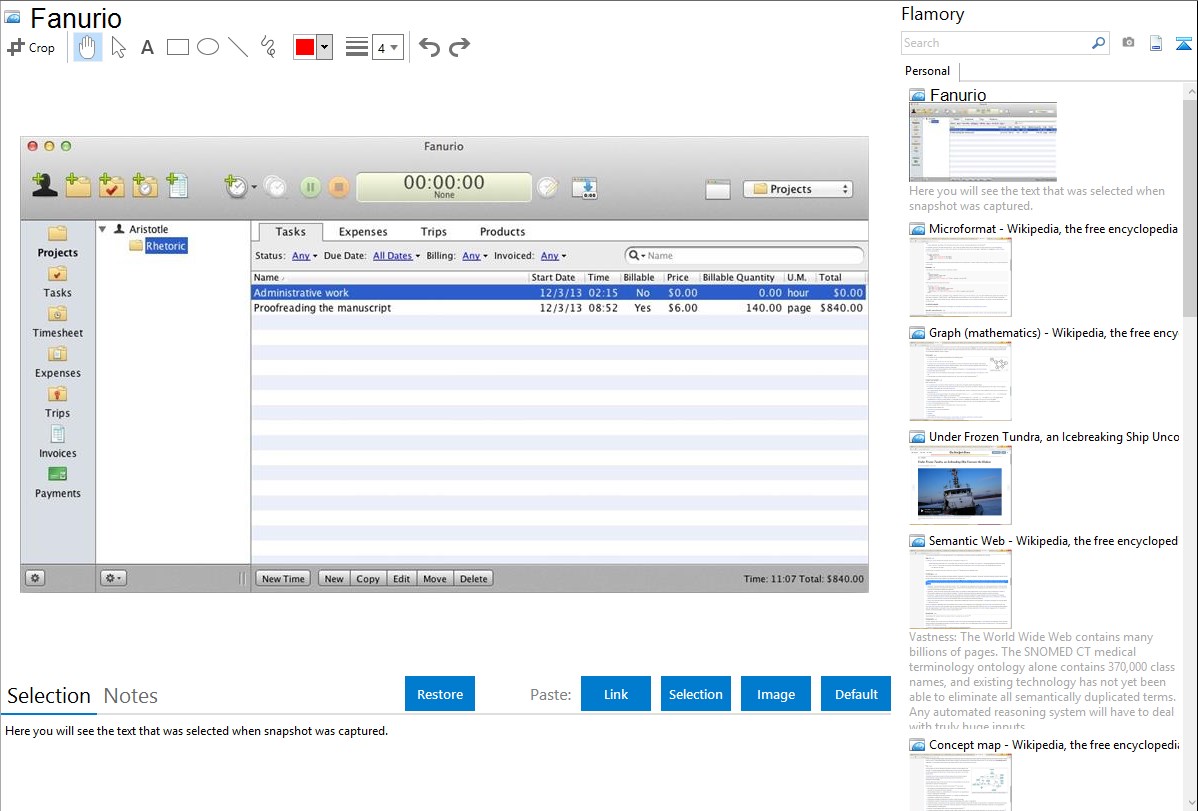Select the Rhetoric project folder

click(158, 245)
